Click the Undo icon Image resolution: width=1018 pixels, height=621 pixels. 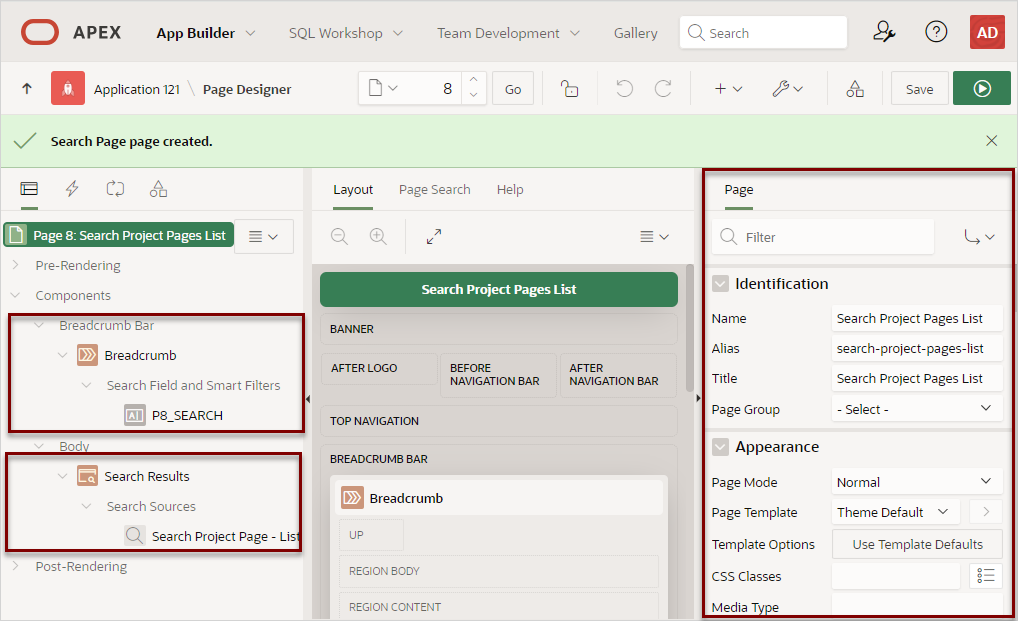pos(624,89)
